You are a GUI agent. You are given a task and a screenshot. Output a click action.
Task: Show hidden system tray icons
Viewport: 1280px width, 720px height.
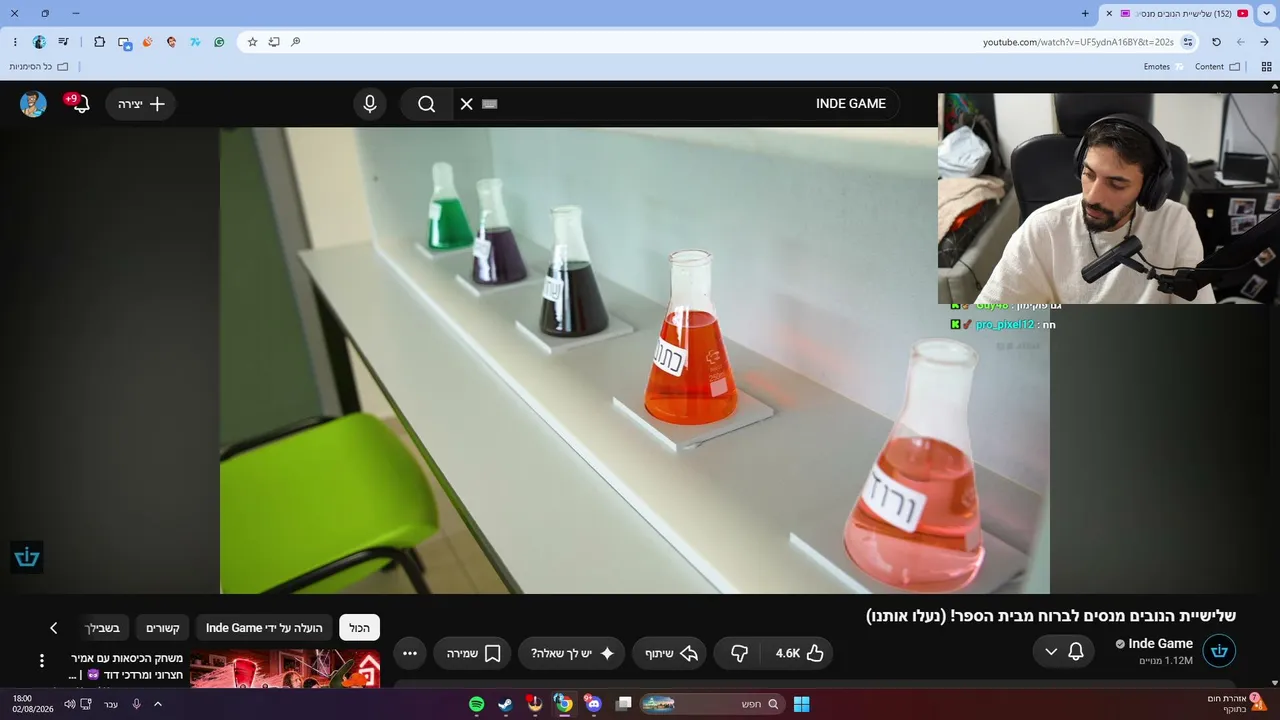158,704
